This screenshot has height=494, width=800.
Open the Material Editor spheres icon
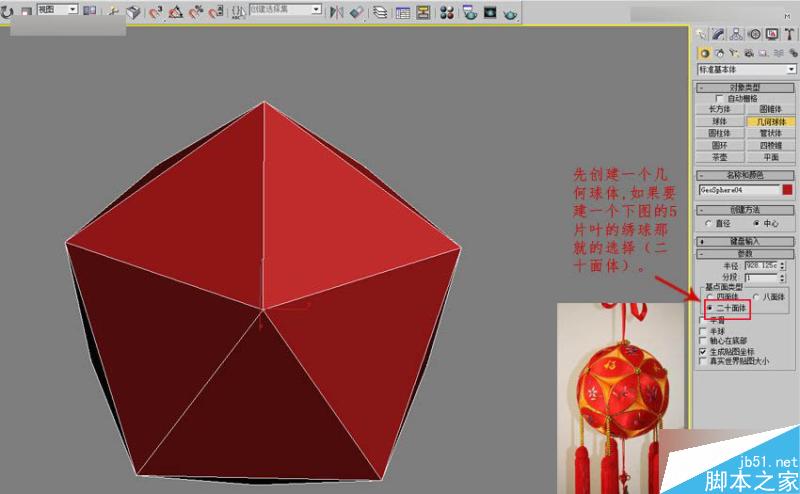pyautogui.click(x=447, y=12)
